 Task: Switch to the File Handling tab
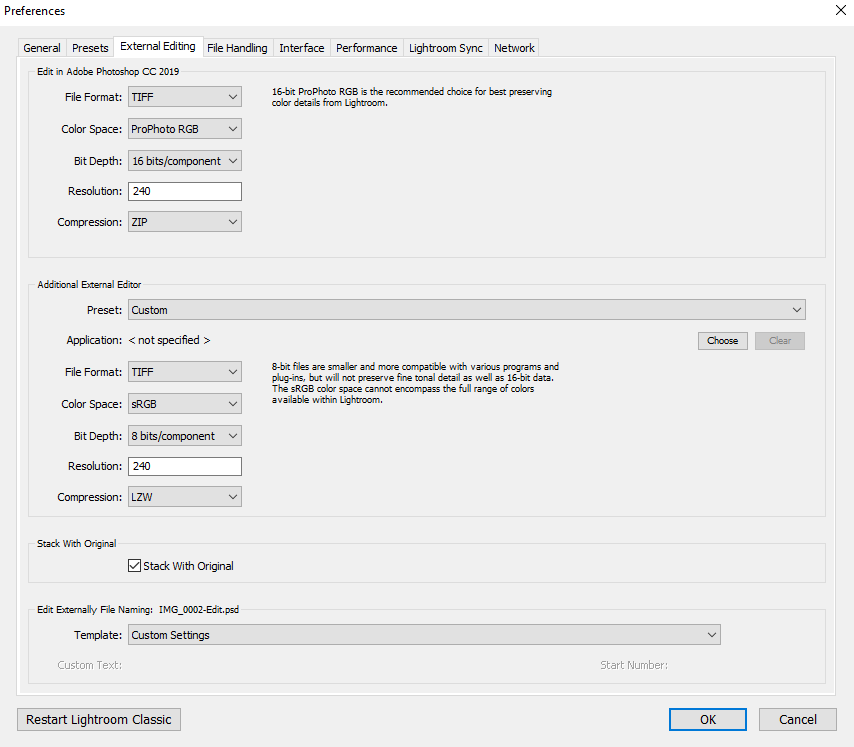pos(238,47)
